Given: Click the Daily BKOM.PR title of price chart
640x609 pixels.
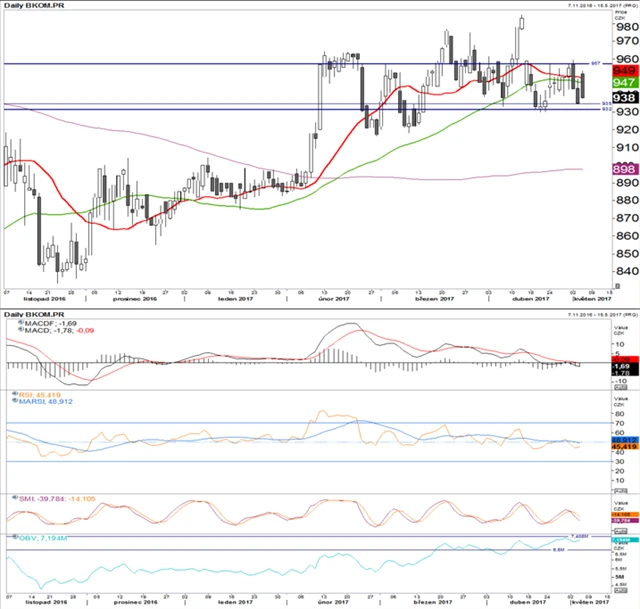Looking at the screenshot, I should click(x=33, y=7).
